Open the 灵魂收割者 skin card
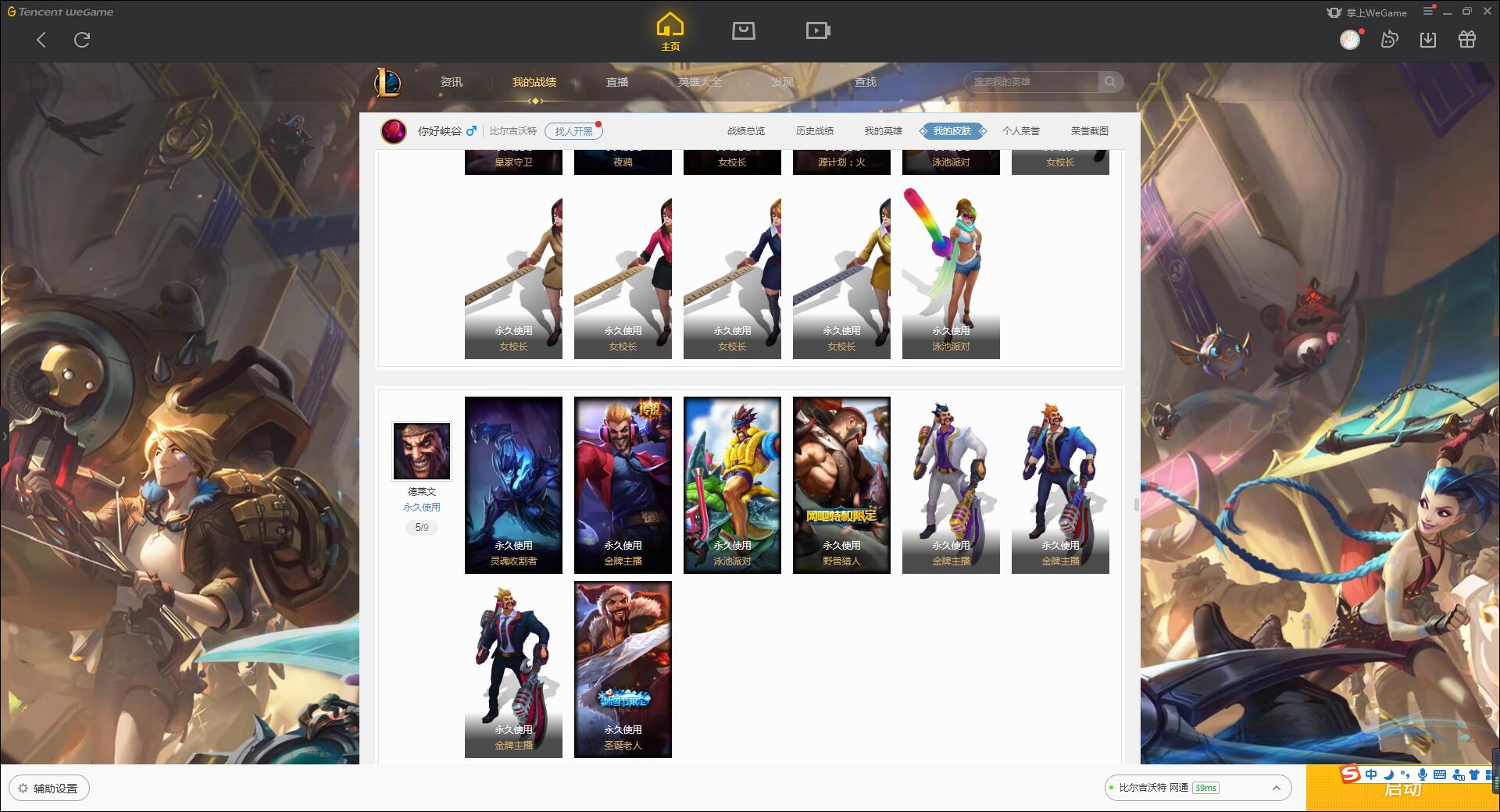The height and width of the screenshot is (812, 1500). pyautogui.click(x=513, y=485)
